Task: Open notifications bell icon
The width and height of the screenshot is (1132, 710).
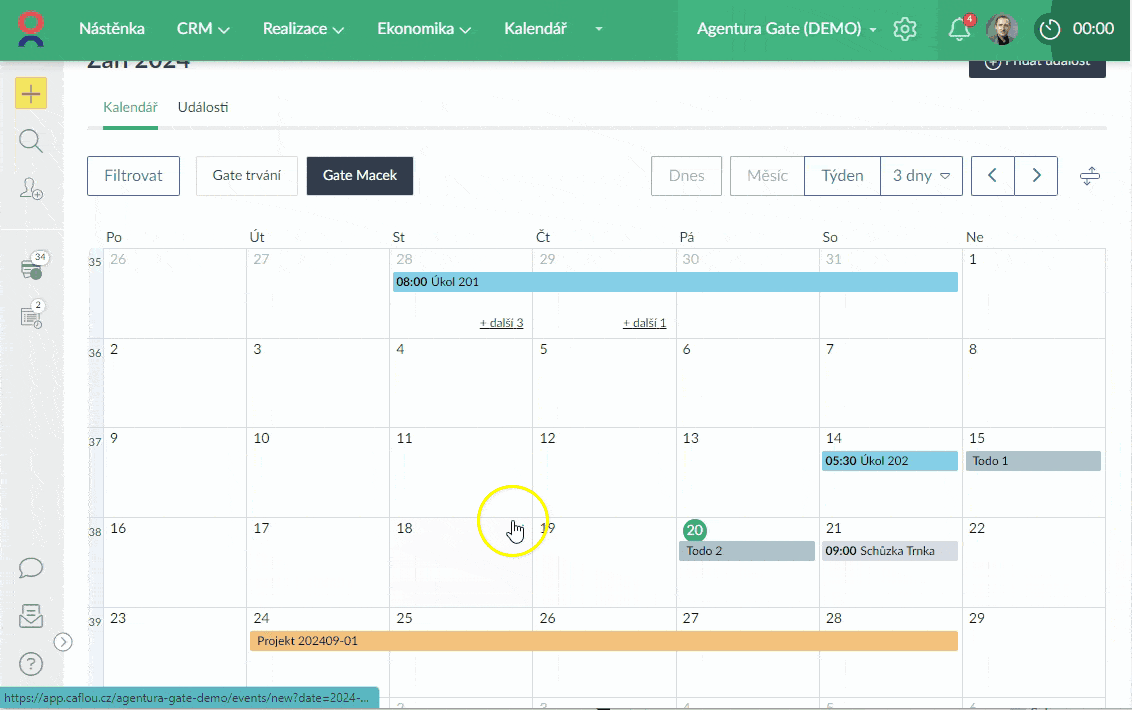Action: 959,29
